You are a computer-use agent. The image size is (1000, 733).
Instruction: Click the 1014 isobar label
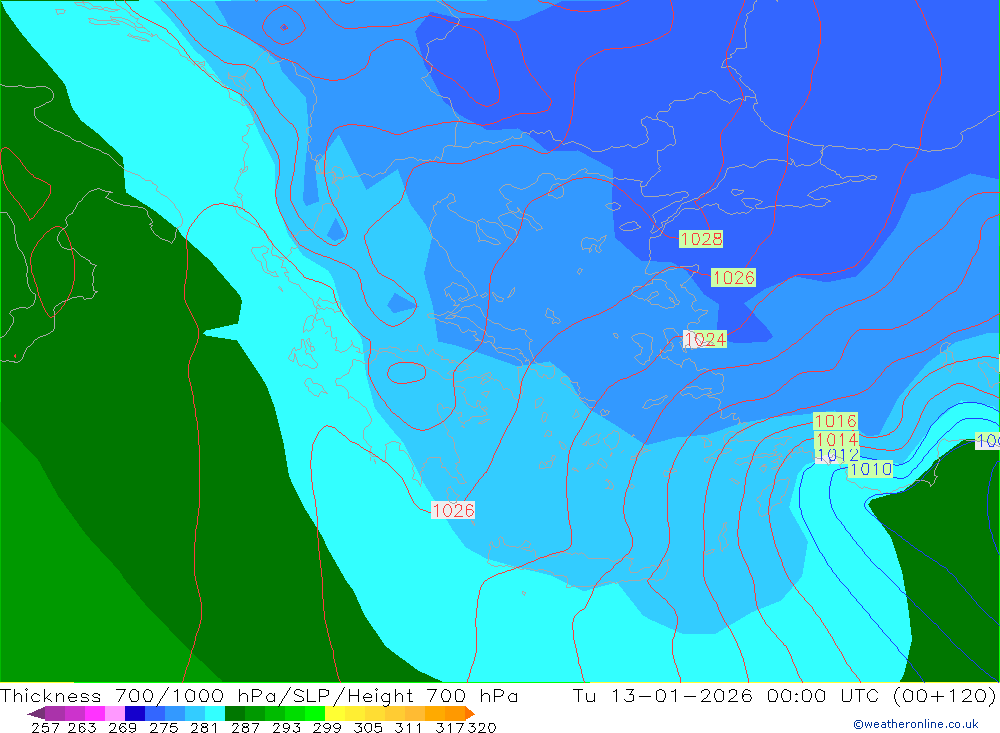pos(837,440)
